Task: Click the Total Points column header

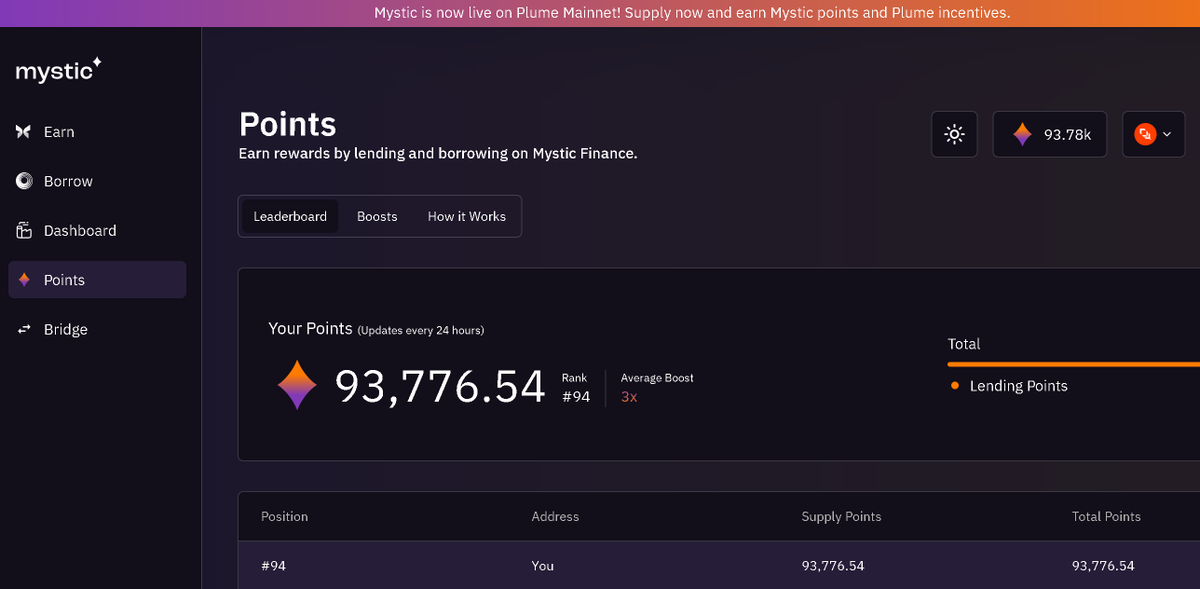Action: 1106,517
